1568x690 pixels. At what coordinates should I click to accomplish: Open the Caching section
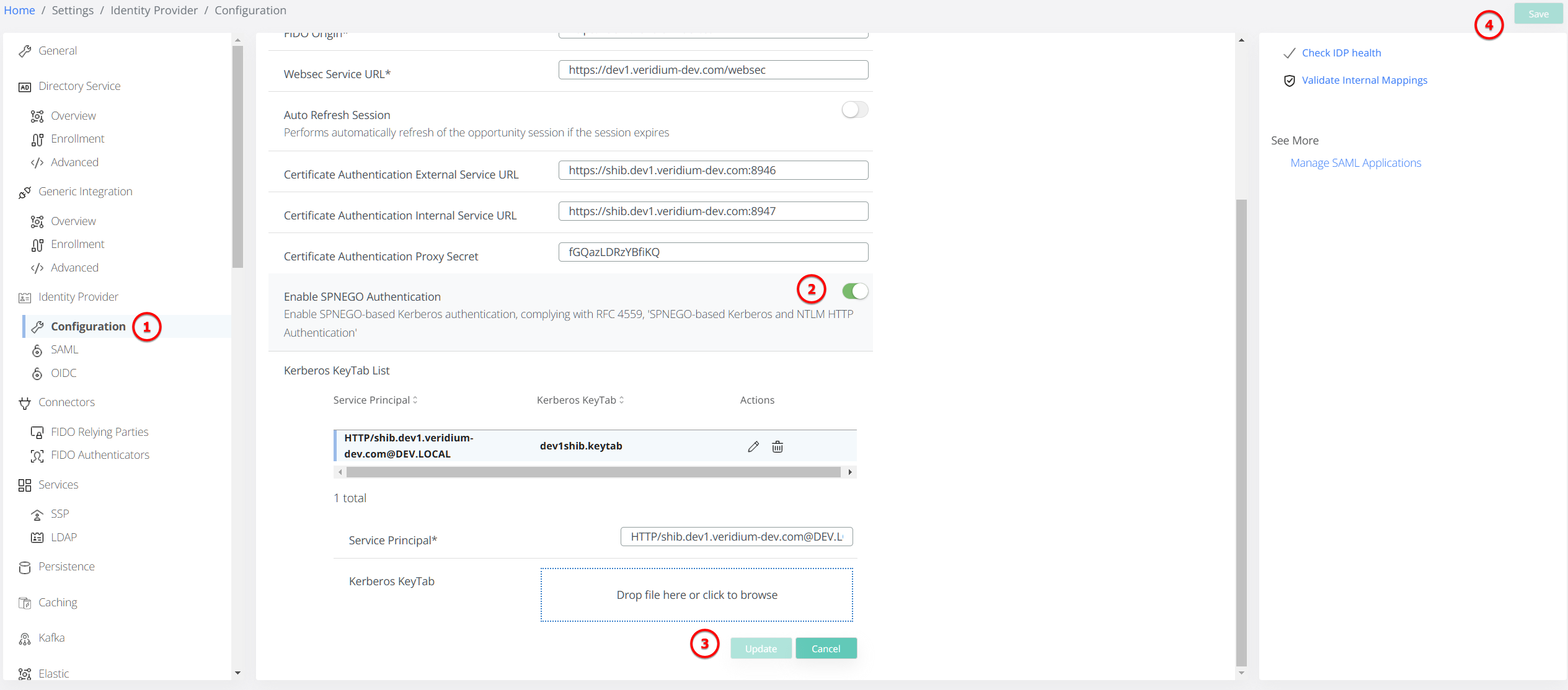click(x=57, y=602)
